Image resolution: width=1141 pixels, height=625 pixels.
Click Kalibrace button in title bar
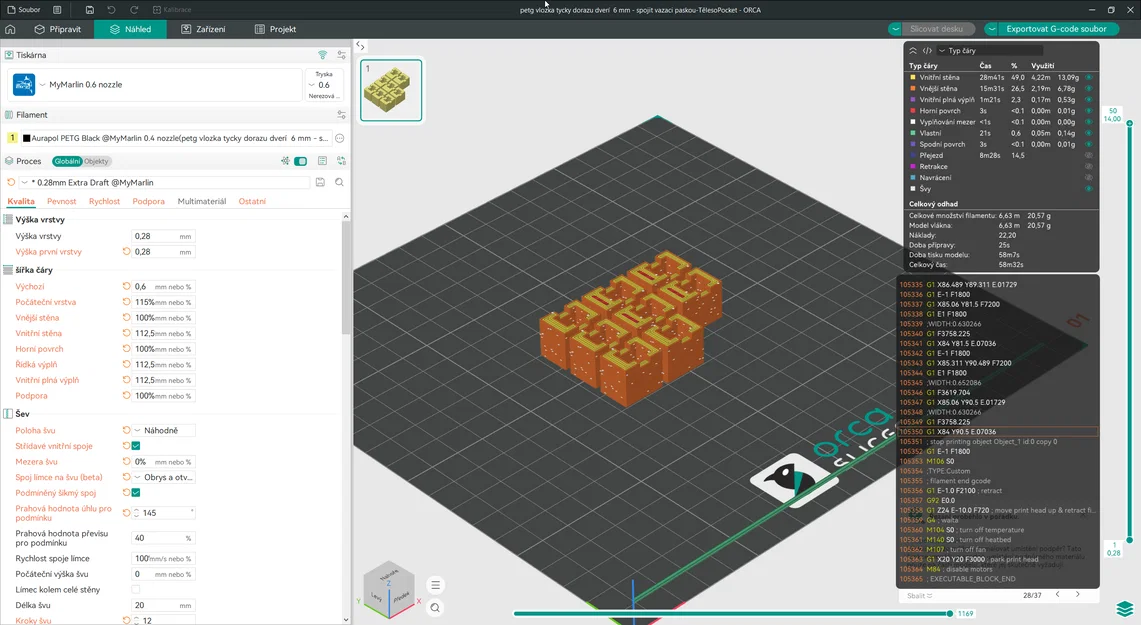point(172,10)
